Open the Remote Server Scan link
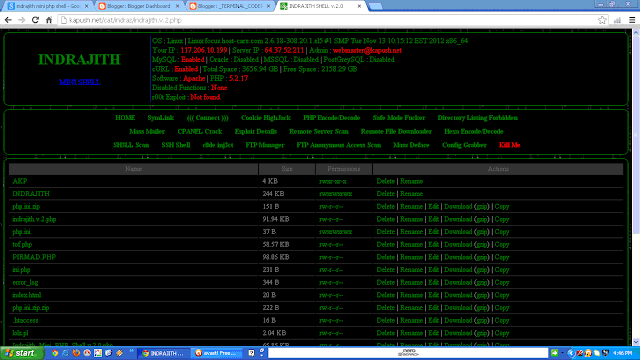Viewport: 640px width, 360px height. [x=319, y=131]
